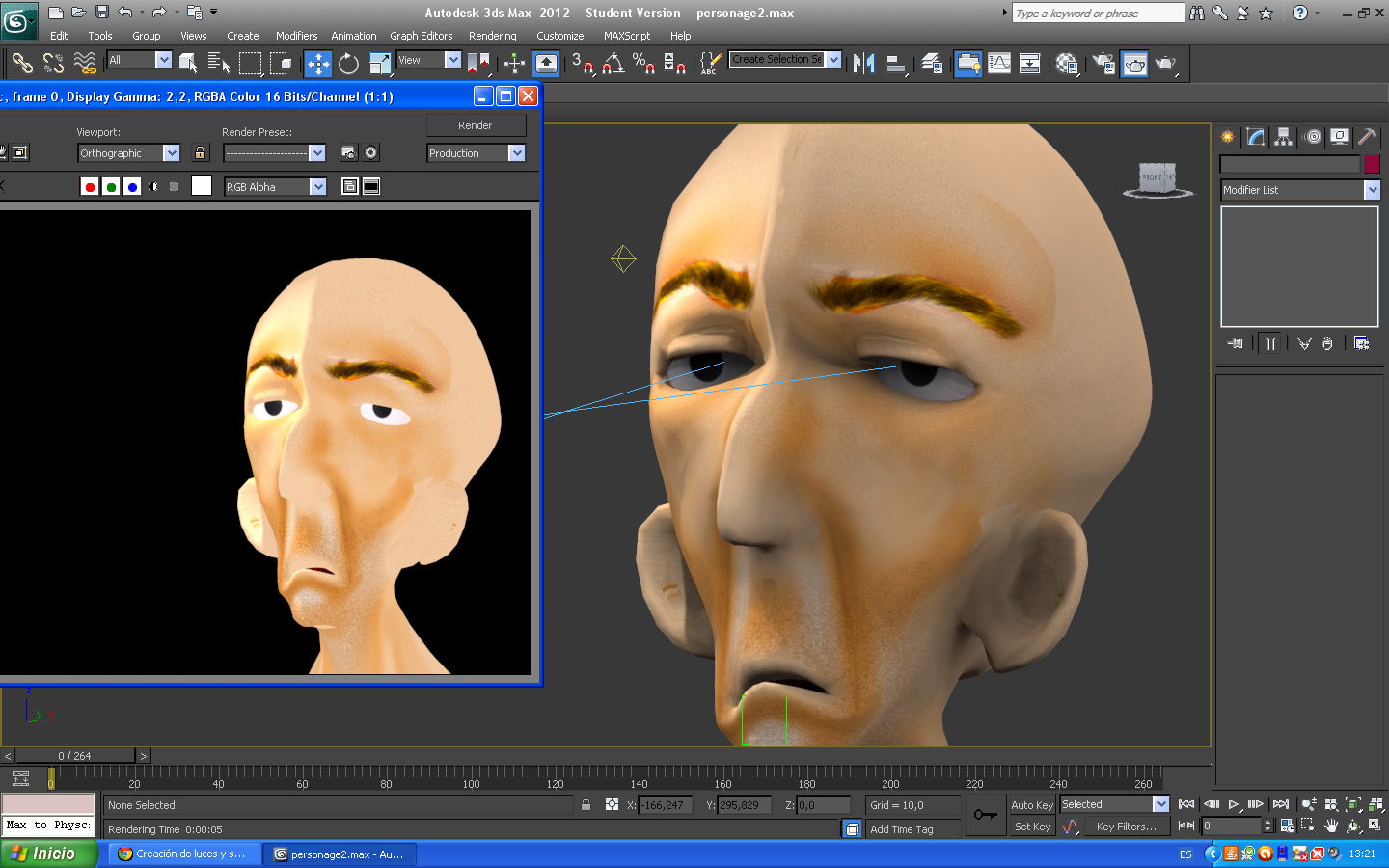Open the key mode Selected dropdown
The width and height of the screenshot is (1389, 868).
pos(1114,804)
